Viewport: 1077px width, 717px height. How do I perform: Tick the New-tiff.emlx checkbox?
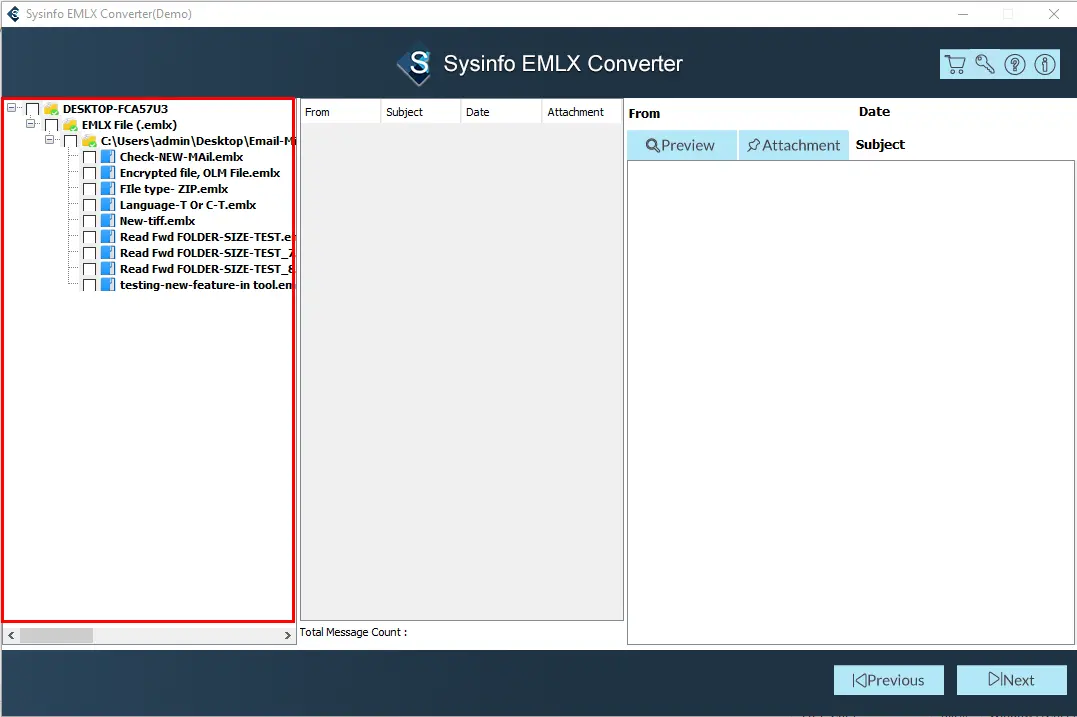[x=89, y=221]
